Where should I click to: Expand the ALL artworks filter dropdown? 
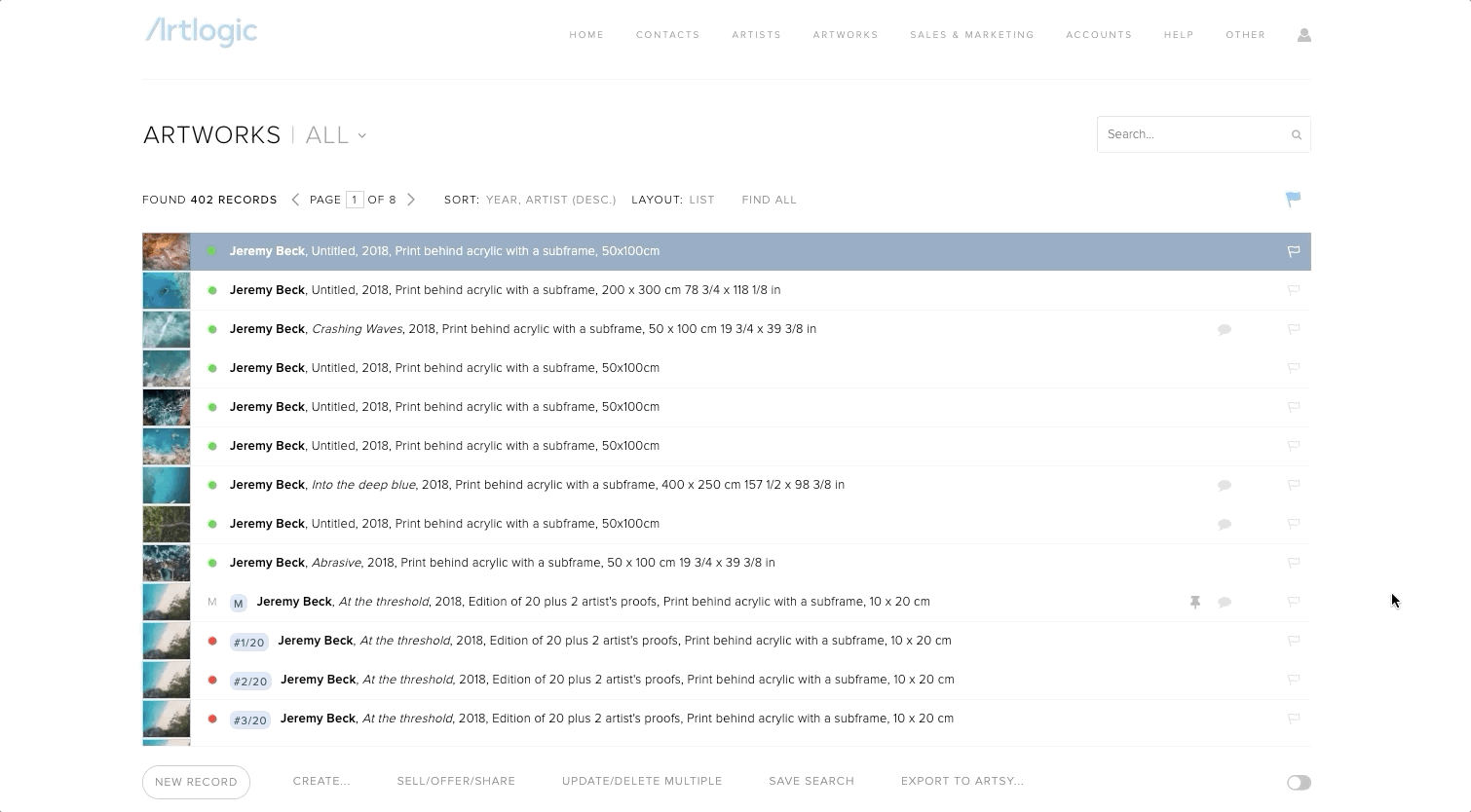coord(336,135)
